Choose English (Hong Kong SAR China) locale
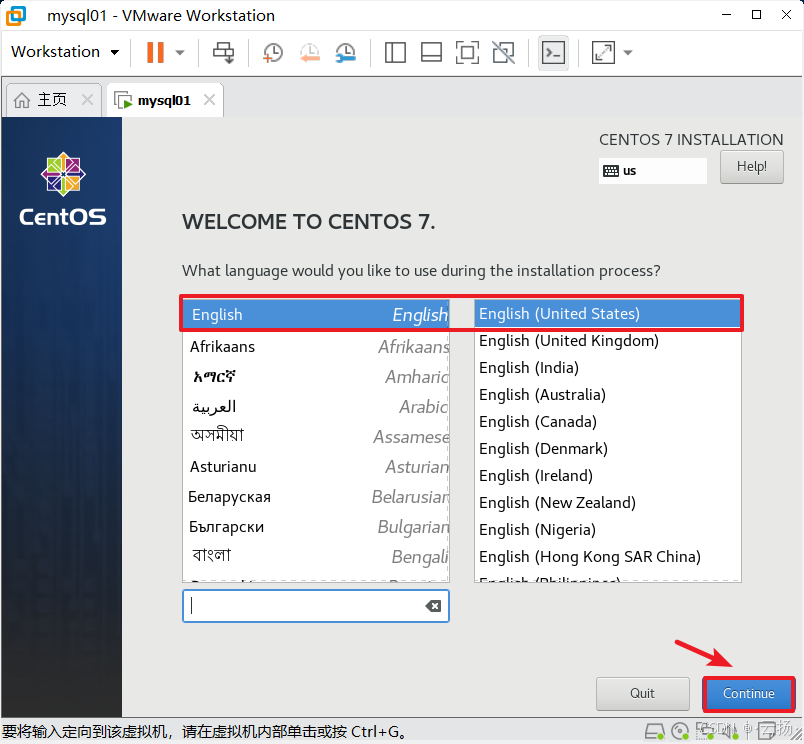The height and width of the screenshot is (744, 804). (607, 556)
